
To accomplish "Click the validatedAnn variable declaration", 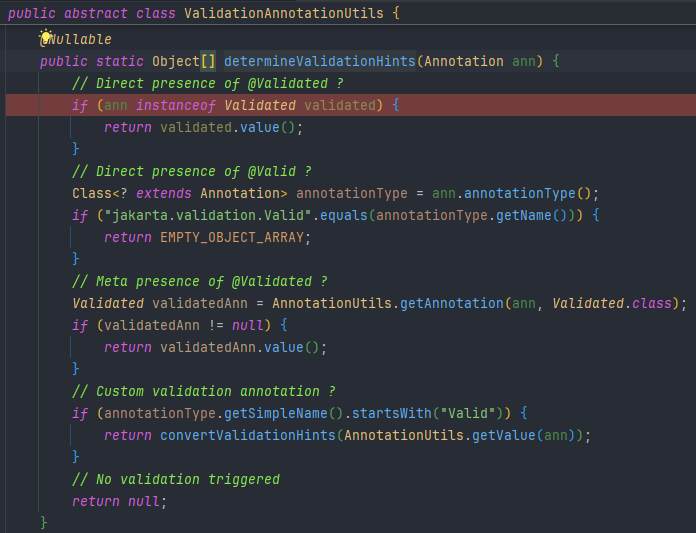I will click(x=200, y=304).
